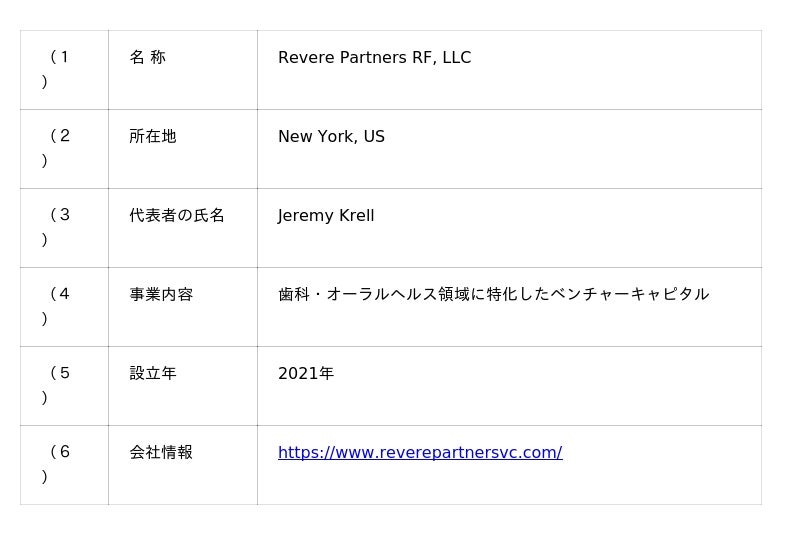
Task: Click the 所在地 row label
Action: (153, 136)
